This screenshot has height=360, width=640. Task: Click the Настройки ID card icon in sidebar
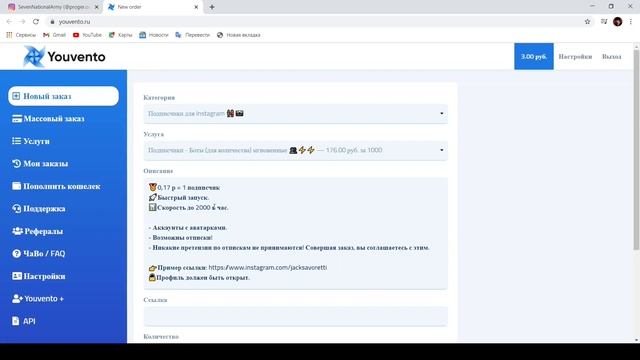coord(17,276)
